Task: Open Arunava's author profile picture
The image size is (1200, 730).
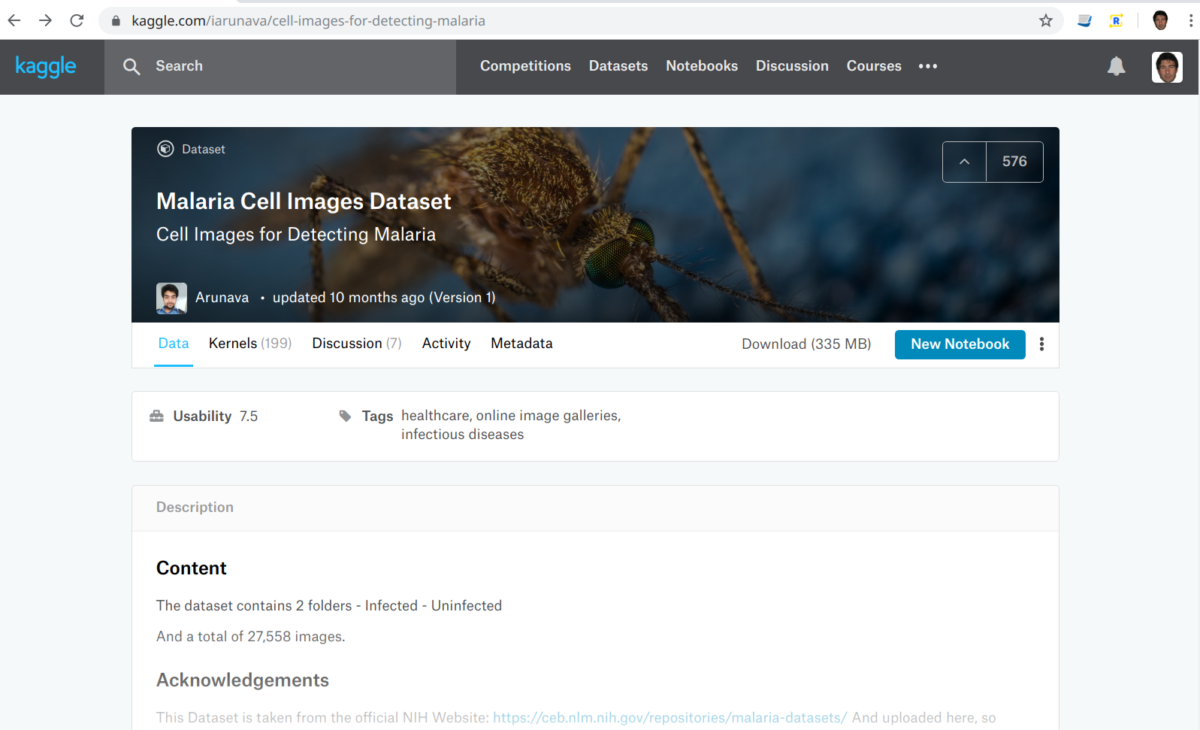Action: [171, 298]
